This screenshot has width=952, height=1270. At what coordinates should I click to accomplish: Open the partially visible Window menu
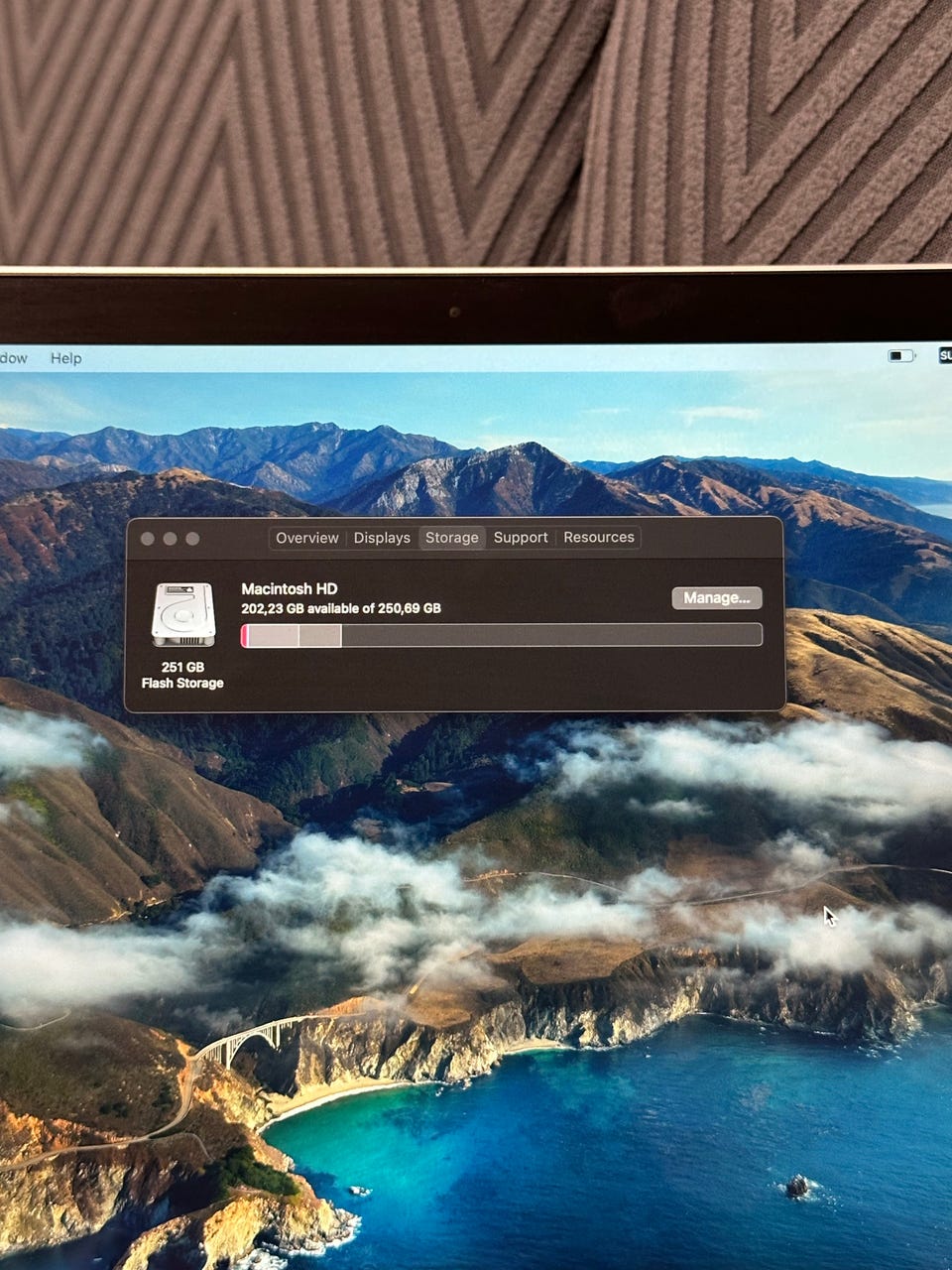click(x=13, y=358)
